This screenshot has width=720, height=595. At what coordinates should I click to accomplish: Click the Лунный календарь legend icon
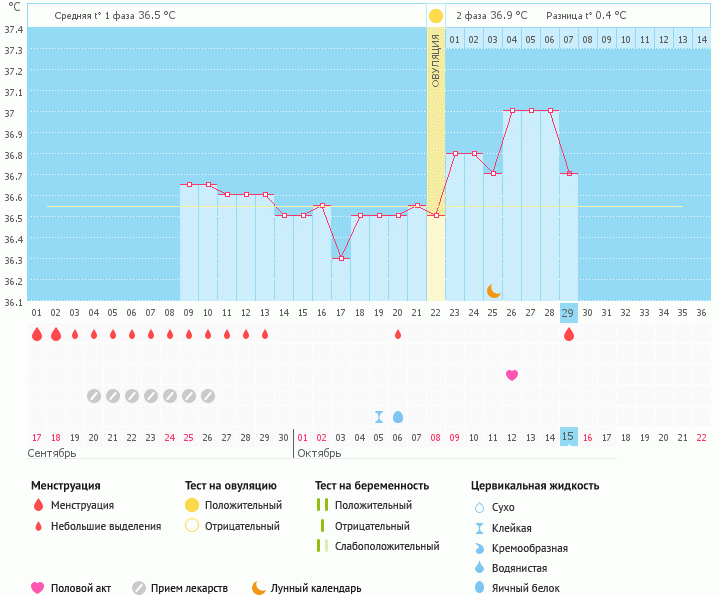tap(259, 588)
